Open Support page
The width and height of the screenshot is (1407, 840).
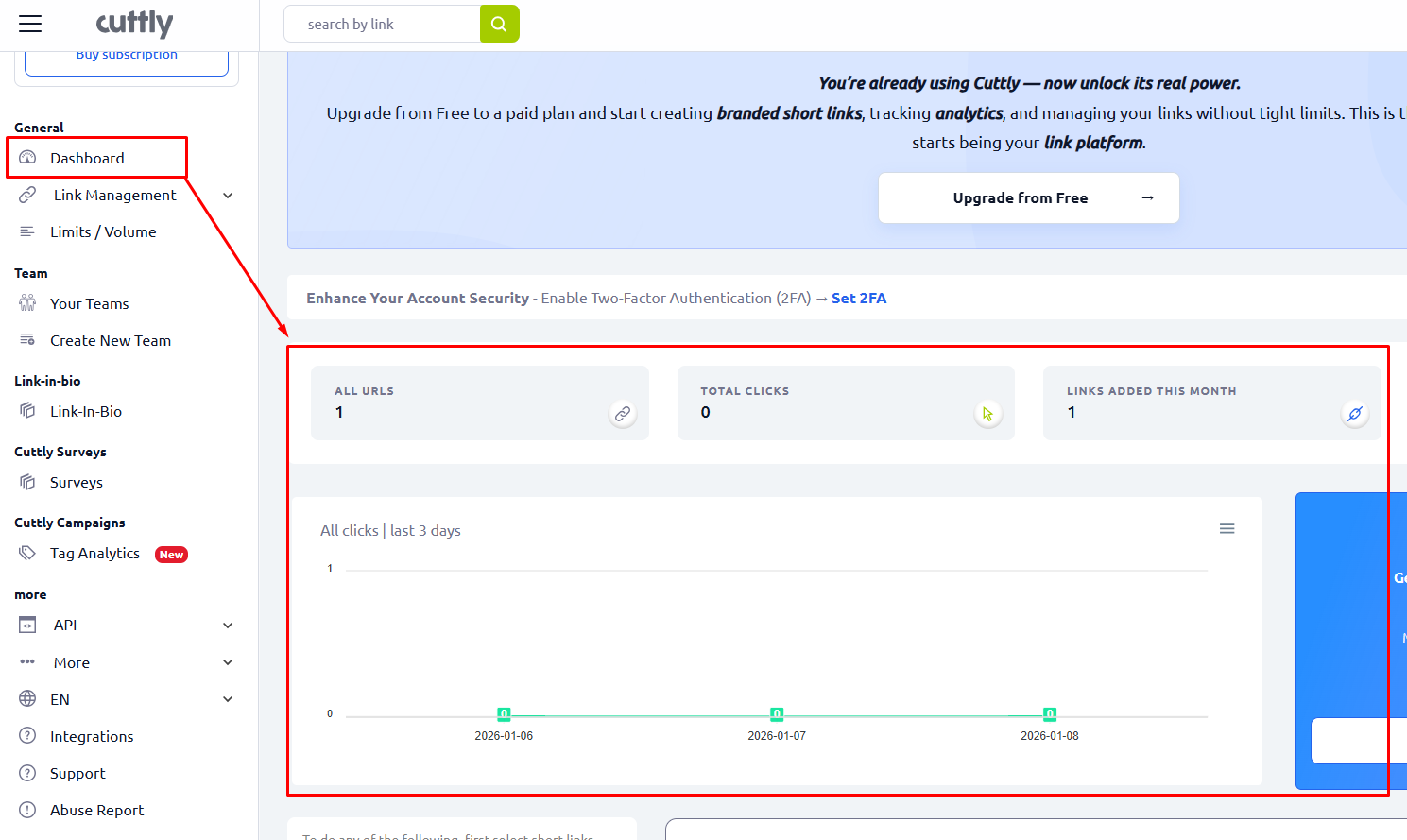click(x=77, y=773)
